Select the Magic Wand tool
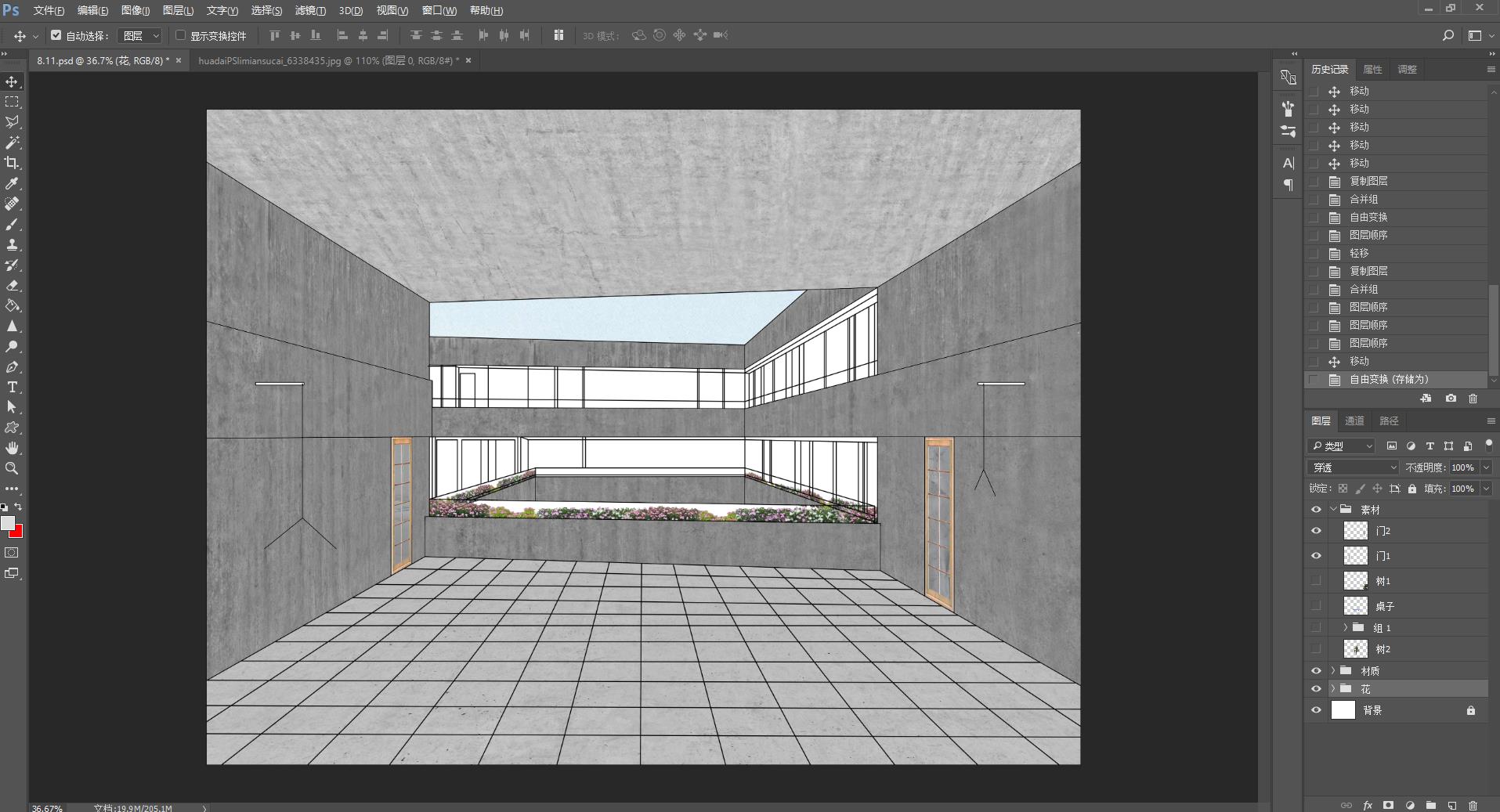 (x=12, y=143)
